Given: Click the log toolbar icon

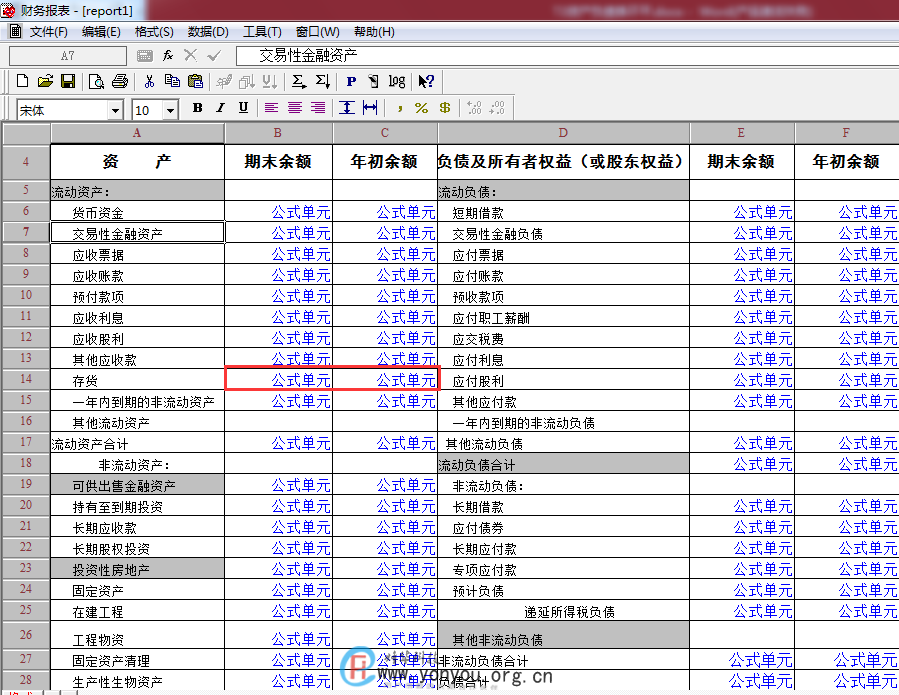Looking at the screenshot, I should pyautogui.click(x=396, y=81).
